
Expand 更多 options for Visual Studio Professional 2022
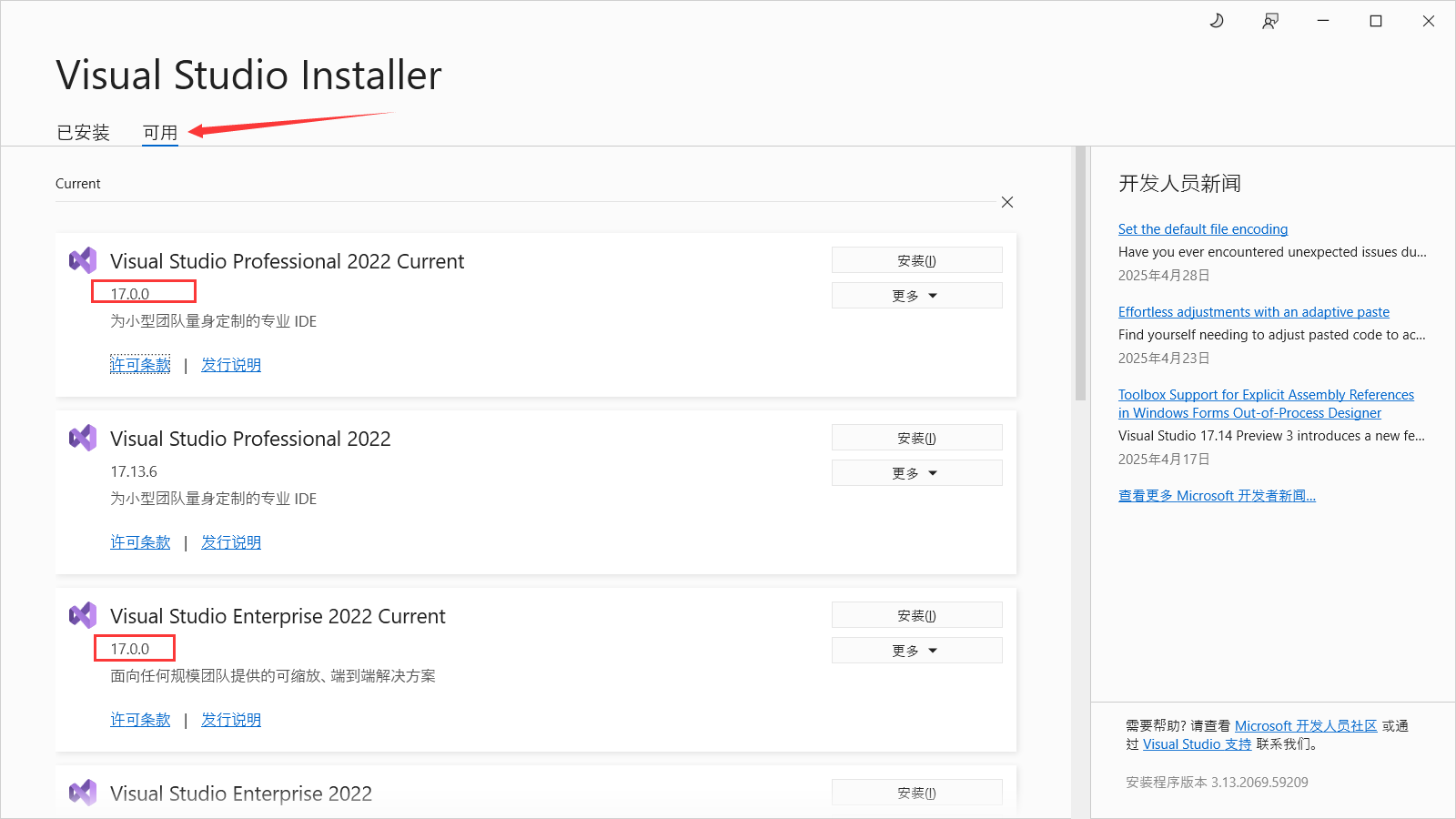tap(916, 472)
